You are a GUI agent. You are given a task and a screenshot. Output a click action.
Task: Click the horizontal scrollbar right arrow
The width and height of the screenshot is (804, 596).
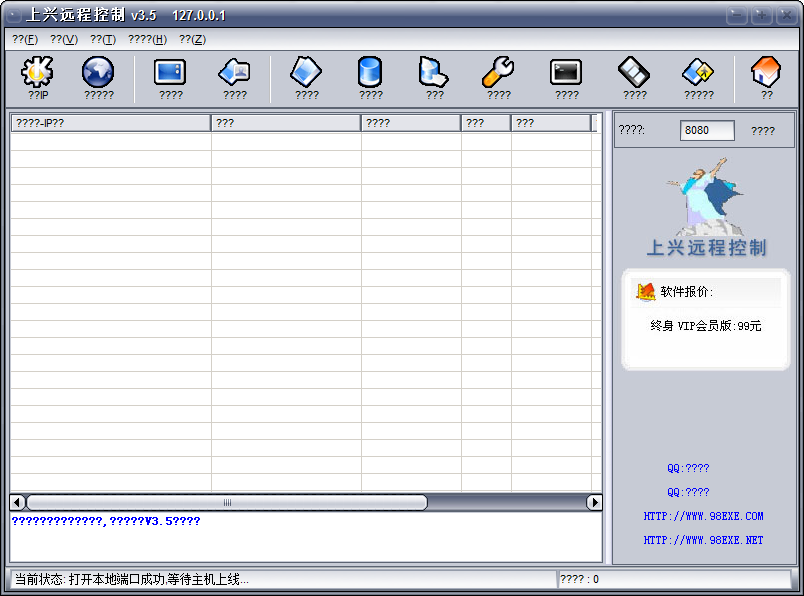(x=595, y=502)
